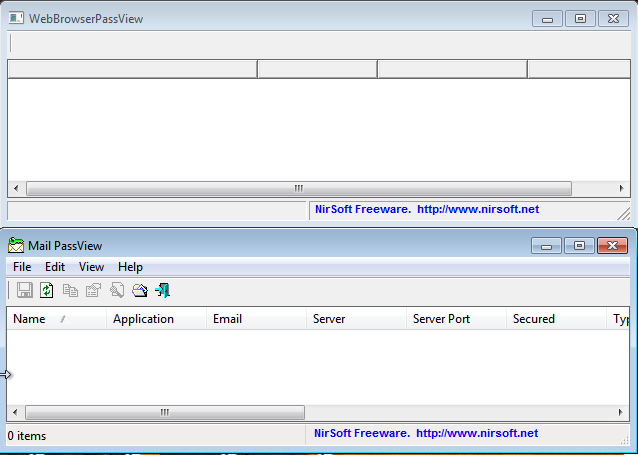Sort by the Application column header
This screenshot has height=455, width=638.
point(157,319)
